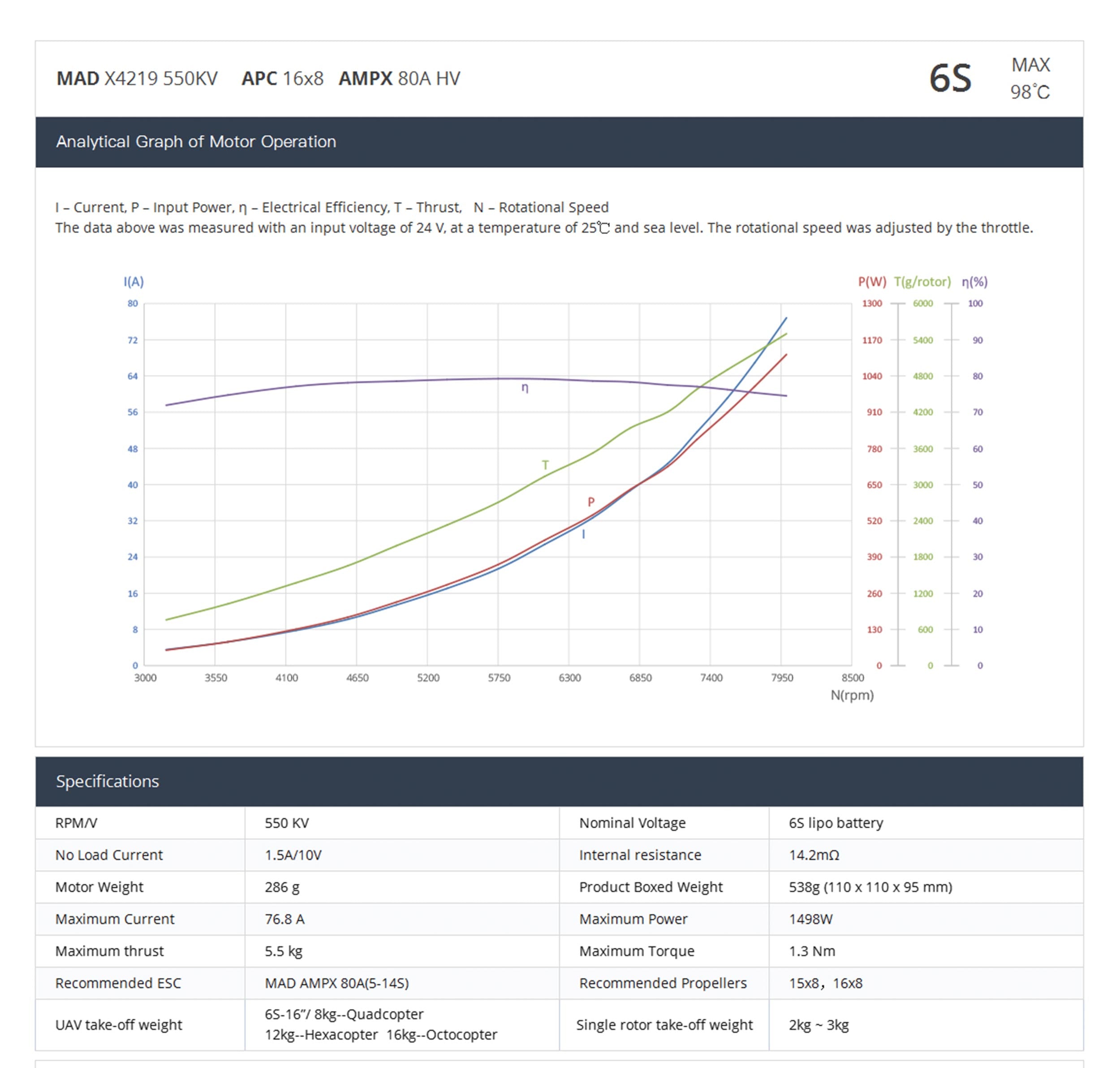
Task: Click the red 'P' curve label
Action: click(591, 502)
